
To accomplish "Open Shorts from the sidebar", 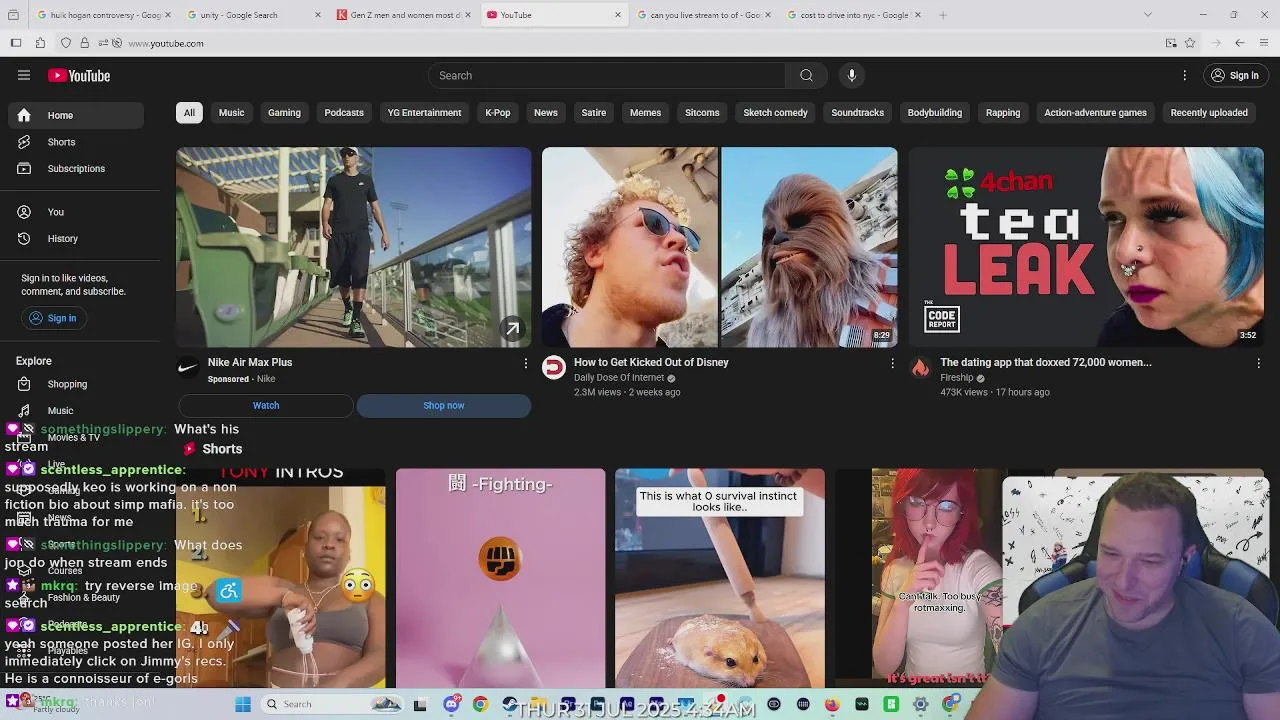I will pyautogui.click(x=76, y=142).
